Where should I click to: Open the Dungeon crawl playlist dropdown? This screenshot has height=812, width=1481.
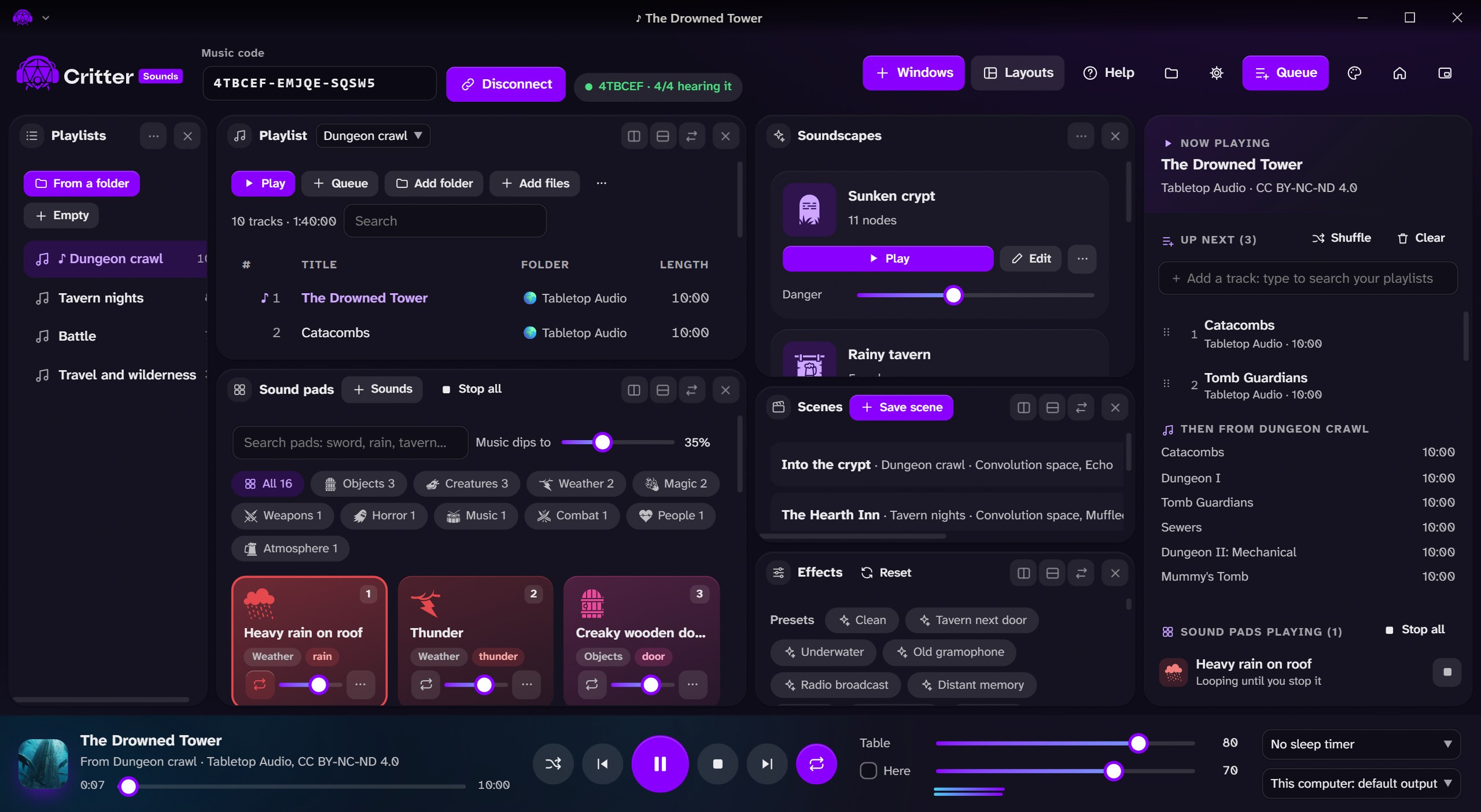[x=373, y=136]
